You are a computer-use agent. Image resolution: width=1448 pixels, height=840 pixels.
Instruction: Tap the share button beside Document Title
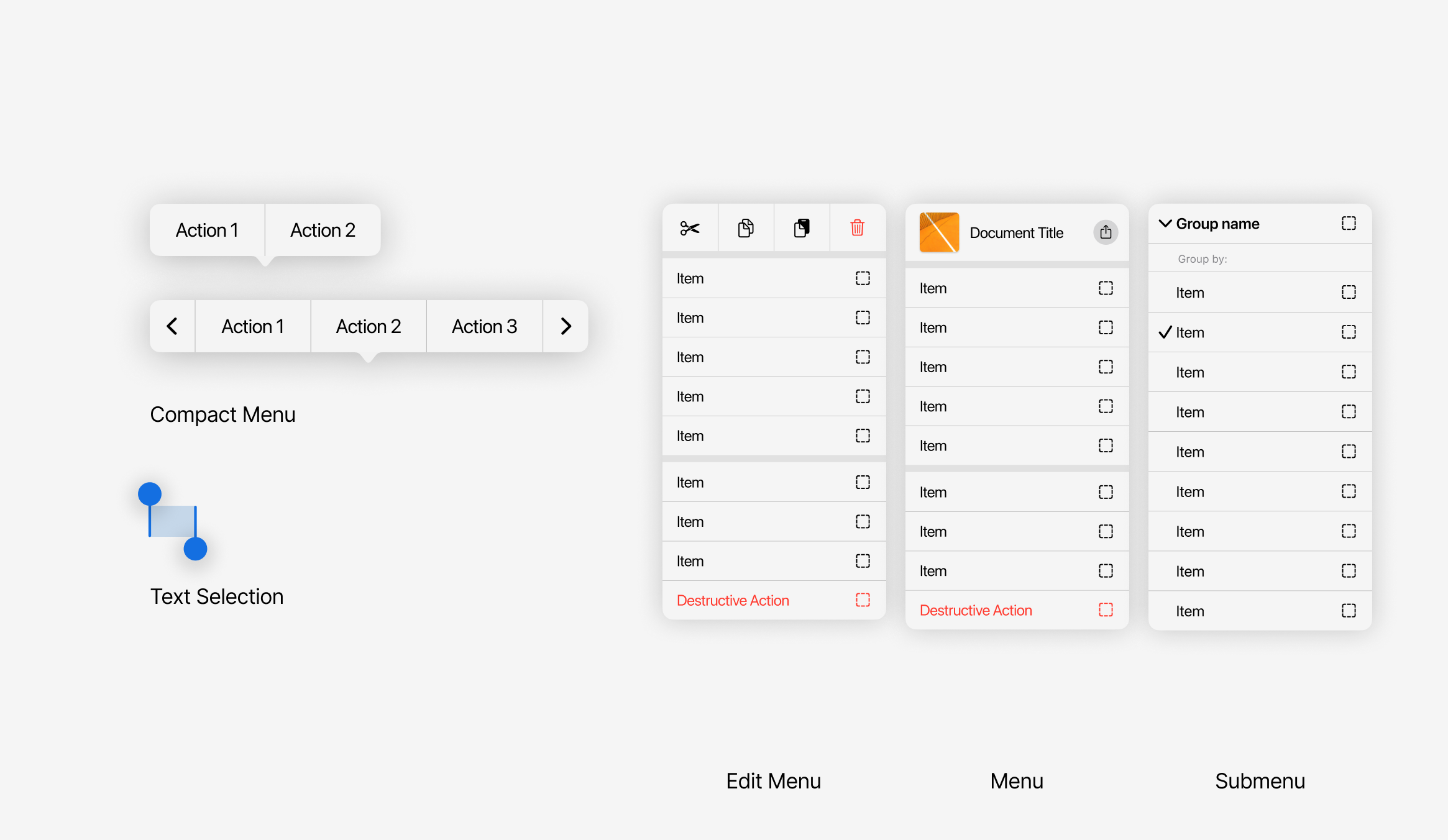[x=1106, y=232]
